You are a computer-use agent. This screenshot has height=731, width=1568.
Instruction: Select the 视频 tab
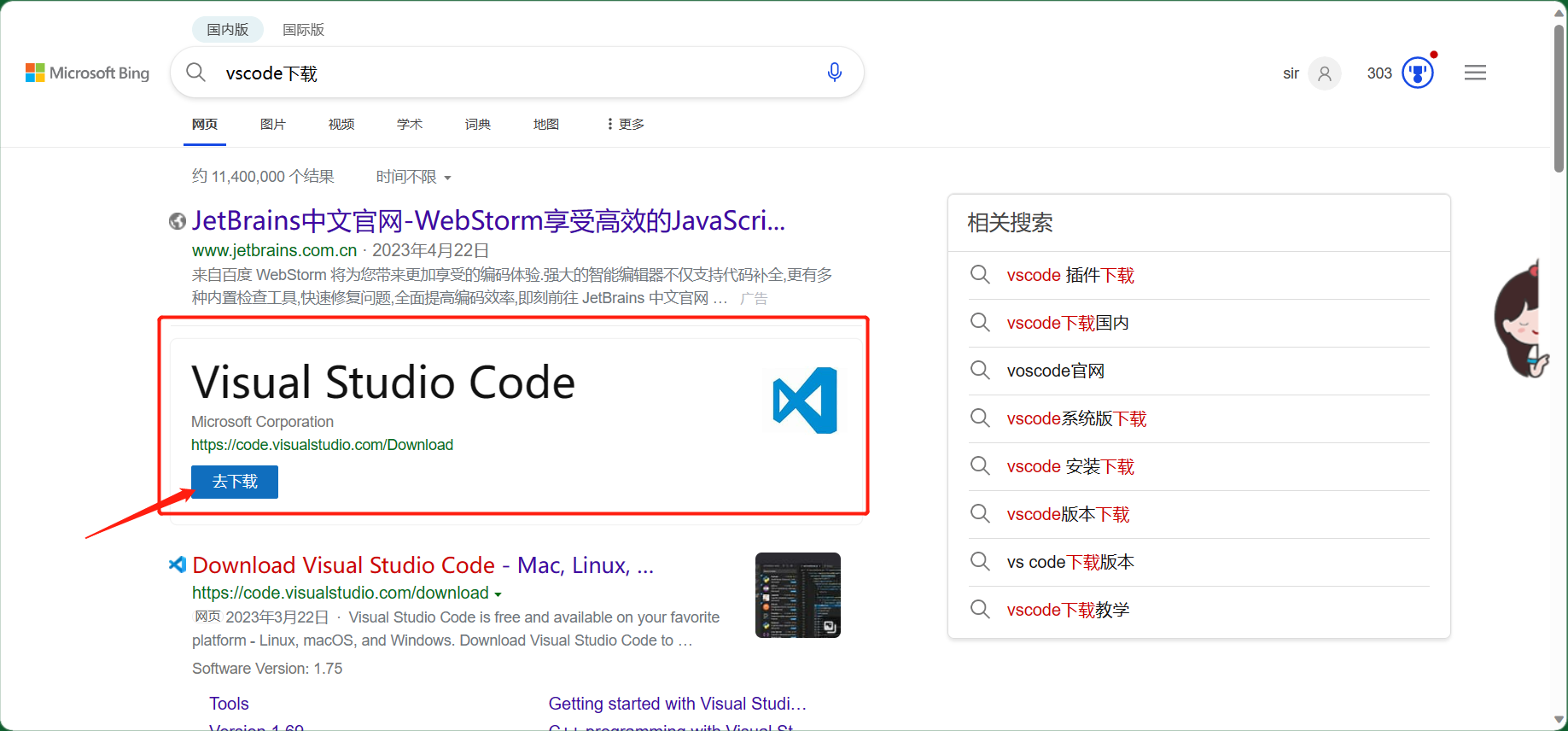click(341, 125)
